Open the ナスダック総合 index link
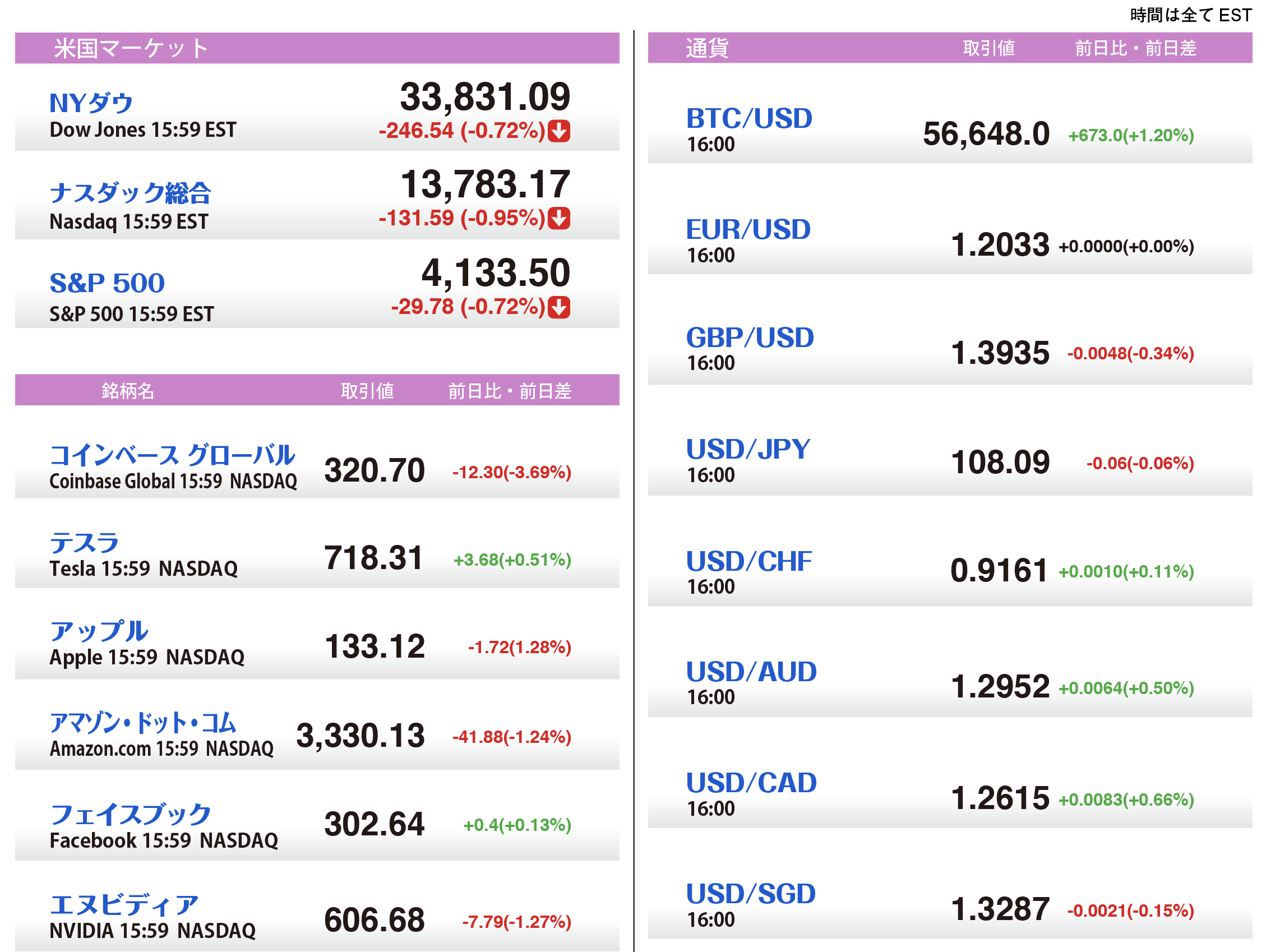 [130, 193]
